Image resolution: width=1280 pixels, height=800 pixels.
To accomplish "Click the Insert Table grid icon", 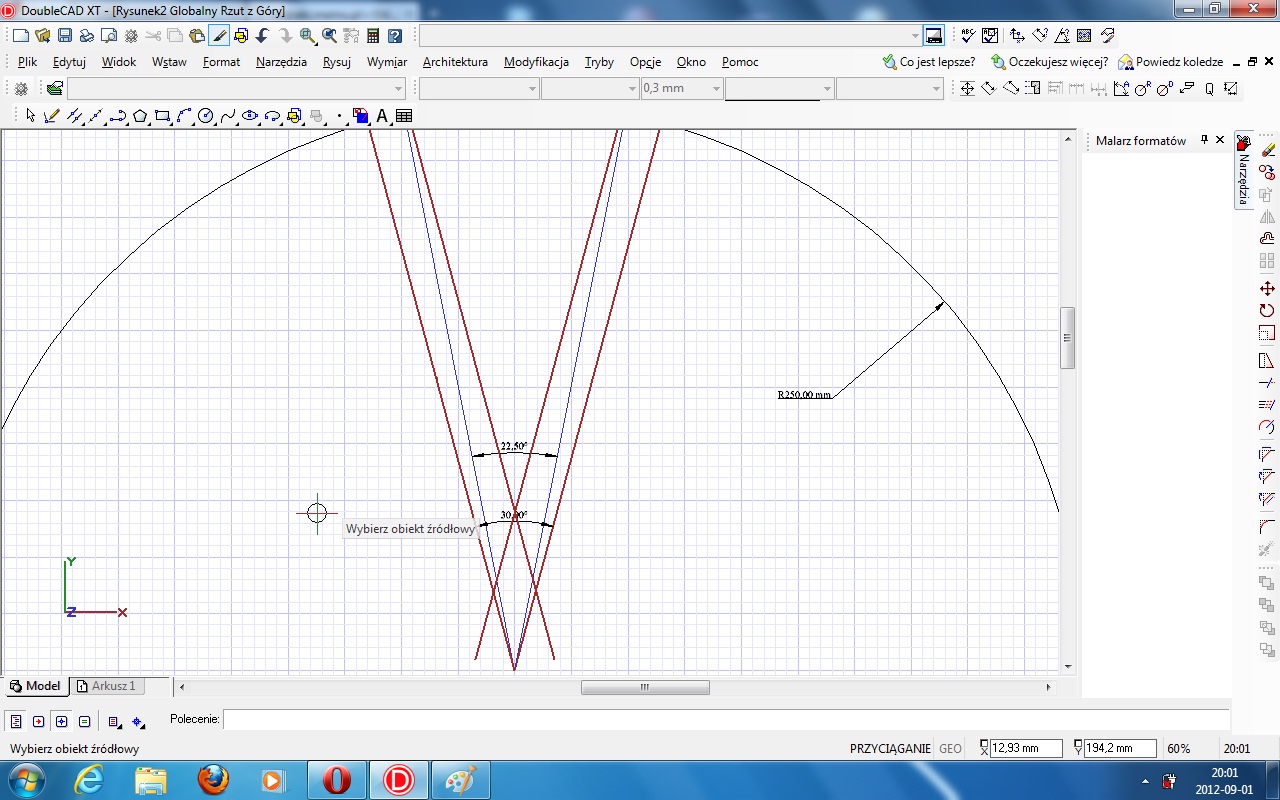I will [x=404, y=116].
